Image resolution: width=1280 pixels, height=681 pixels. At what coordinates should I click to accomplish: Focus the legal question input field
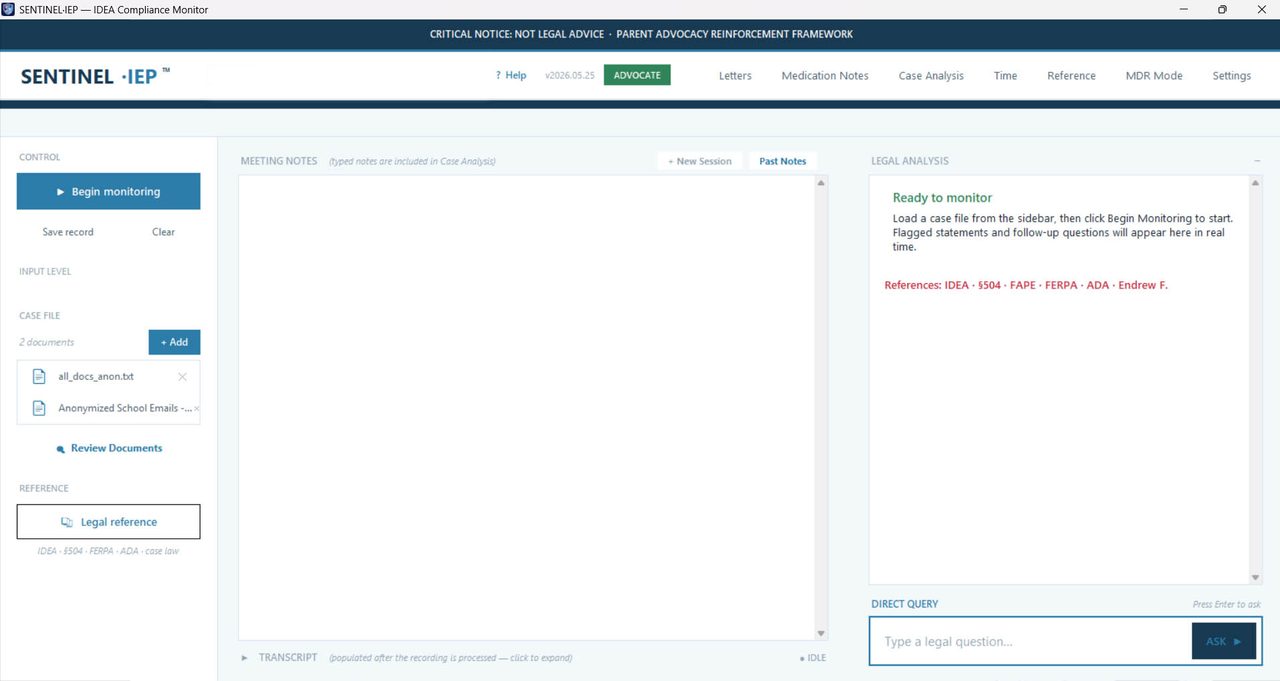tap(1030, 641)
